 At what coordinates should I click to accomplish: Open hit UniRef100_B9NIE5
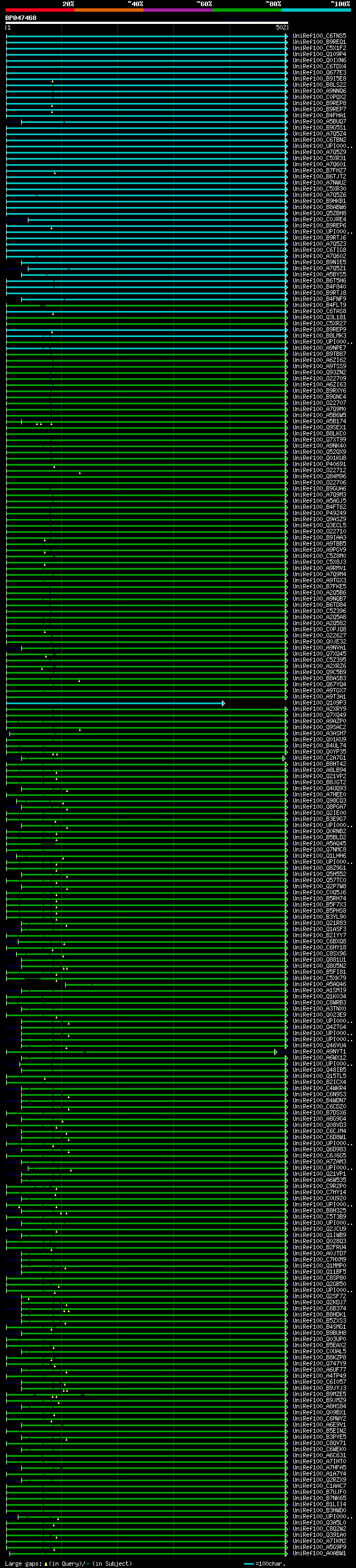(319, 263)
